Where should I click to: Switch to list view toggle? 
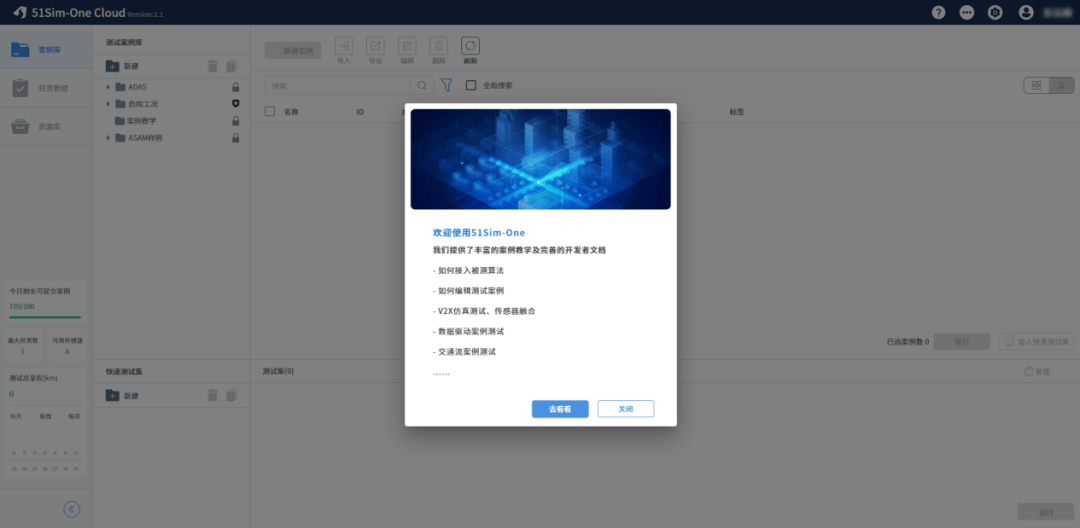[x=1061, y=85]
